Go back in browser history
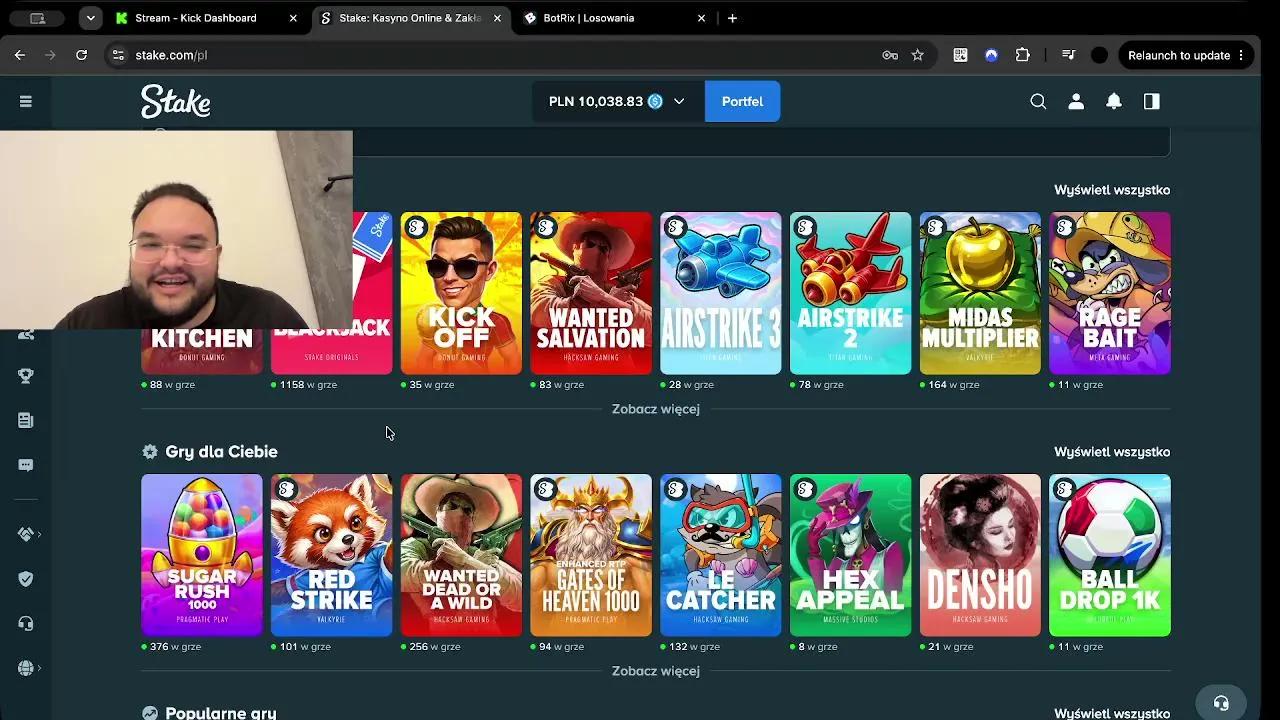Viewport: 1280px width, 720px height. coord(20,55)
